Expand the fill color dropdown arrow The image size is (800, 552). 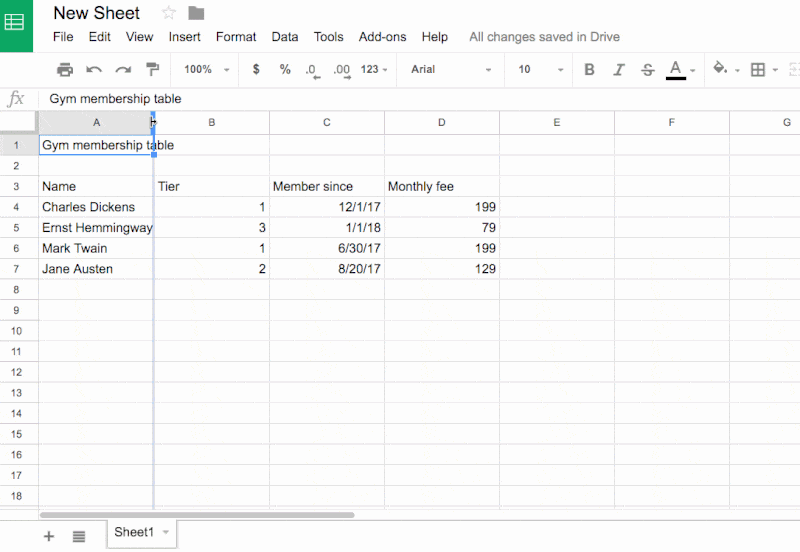[737, 70]
